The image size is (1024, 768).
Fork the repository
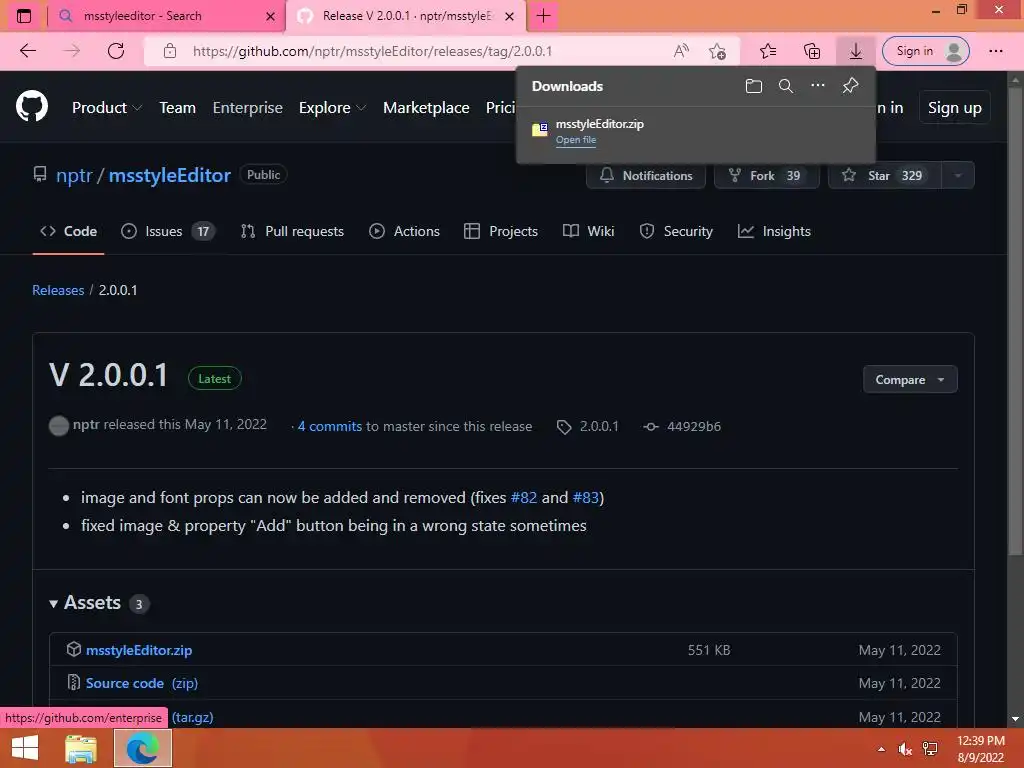tap(767, 175)
